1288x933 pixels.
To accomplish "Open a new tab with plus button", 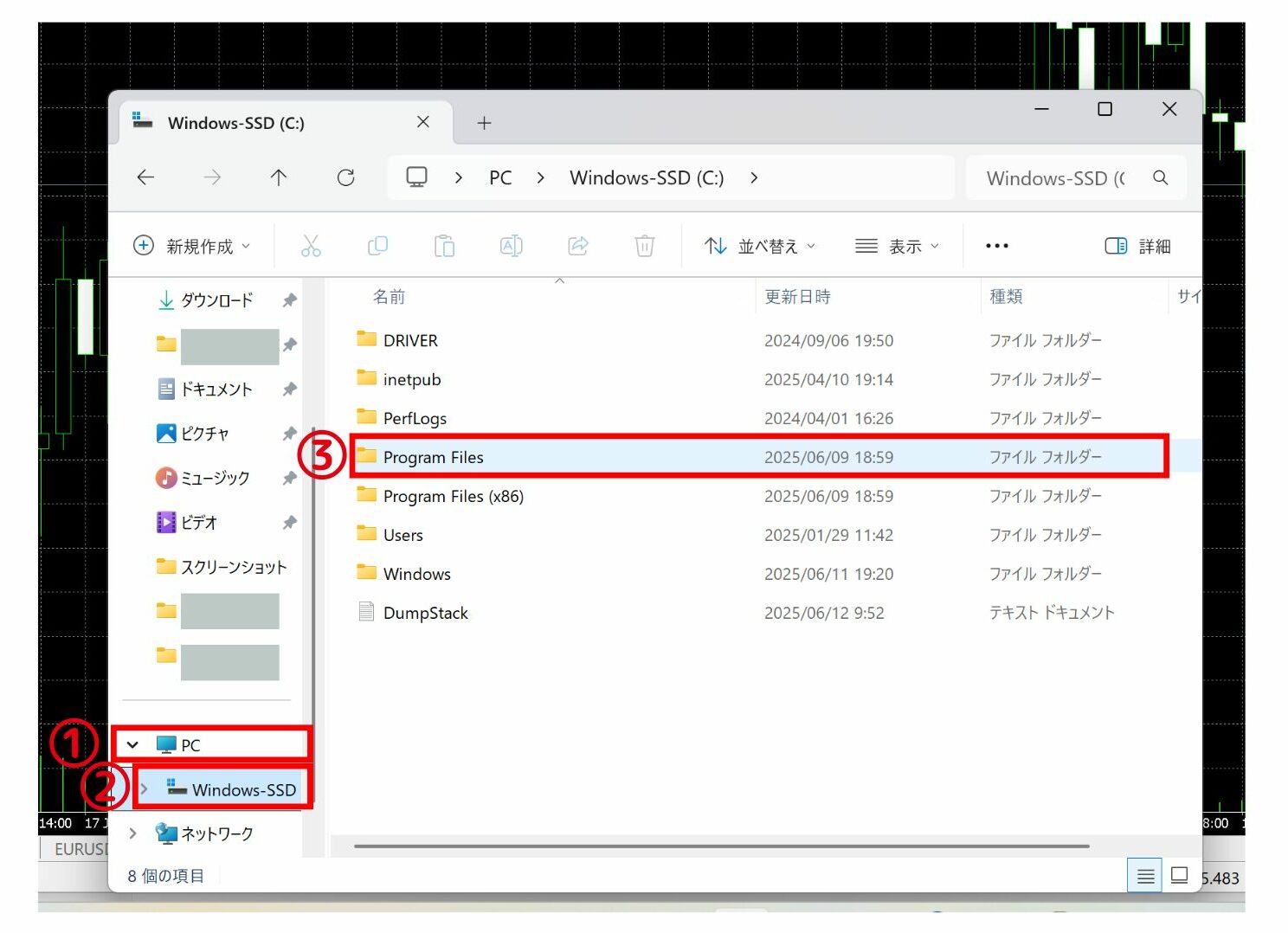I will [x=484, y=123].
